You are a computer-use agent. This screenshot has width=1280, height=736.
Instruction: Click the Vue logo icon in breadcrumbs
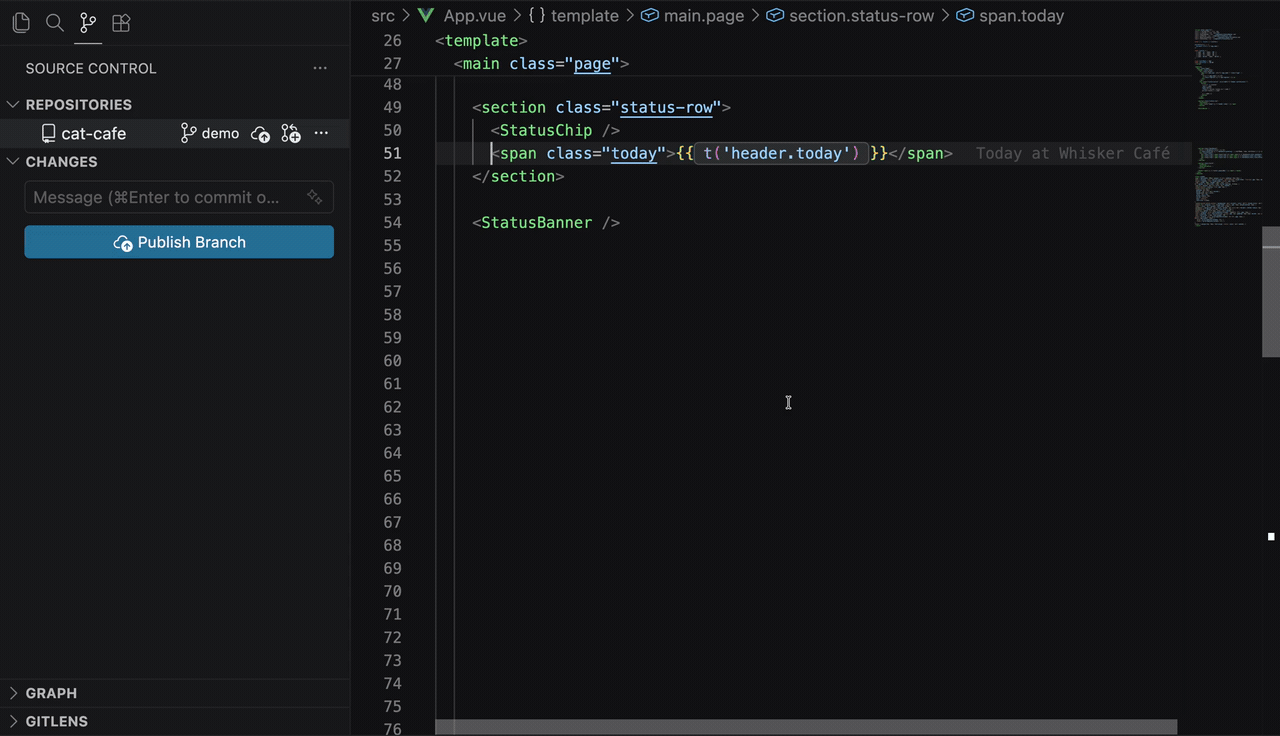pos(426,15)
